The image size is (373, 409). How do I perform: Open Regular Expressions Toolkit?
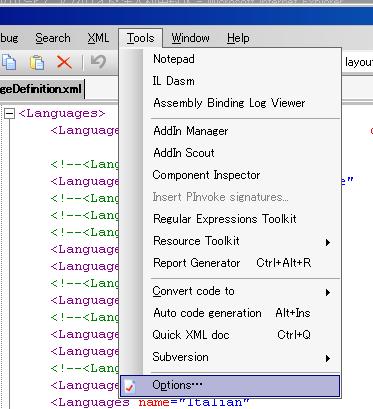click(x=230, y=219)
